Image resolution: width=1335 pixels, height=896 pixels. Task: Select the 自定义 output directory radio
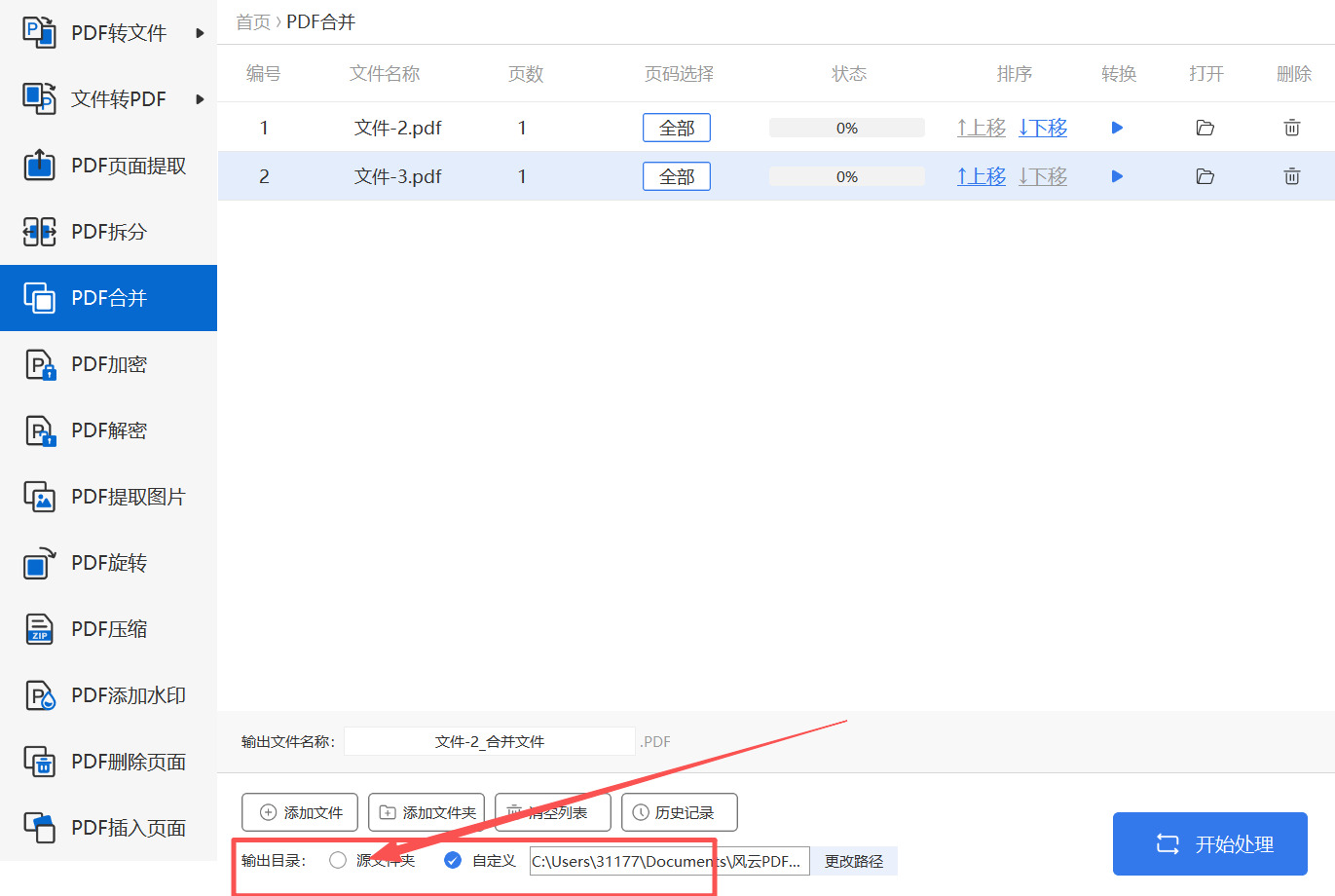pyautogui.click(x=452, y=860)
